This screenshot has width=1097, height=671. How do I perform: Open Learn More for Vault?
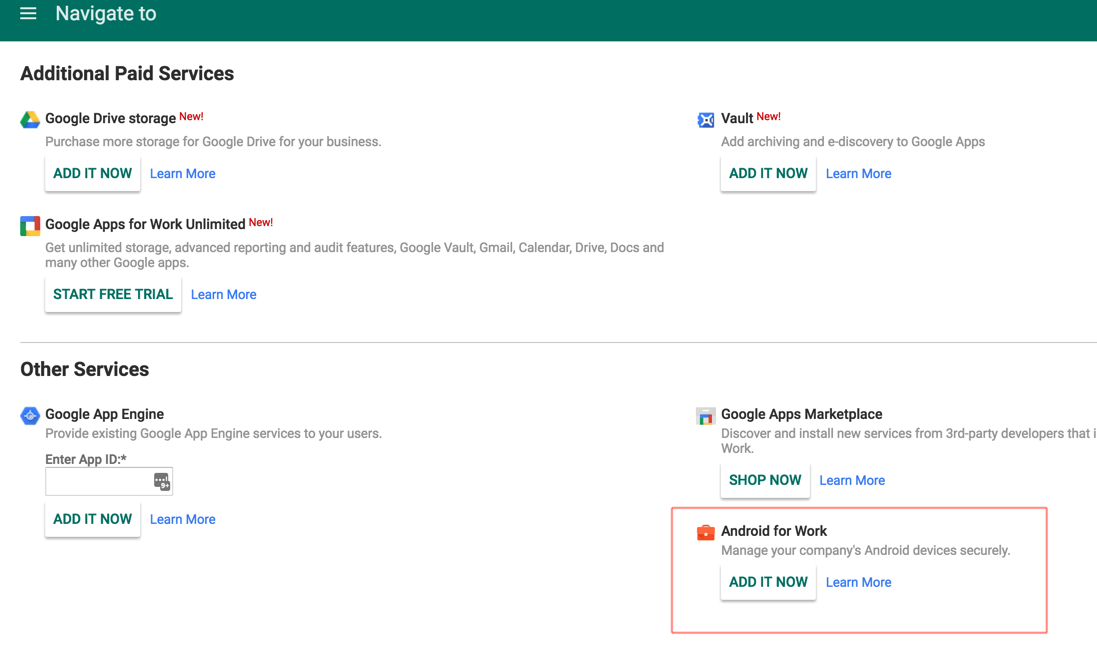click(859, 174)
